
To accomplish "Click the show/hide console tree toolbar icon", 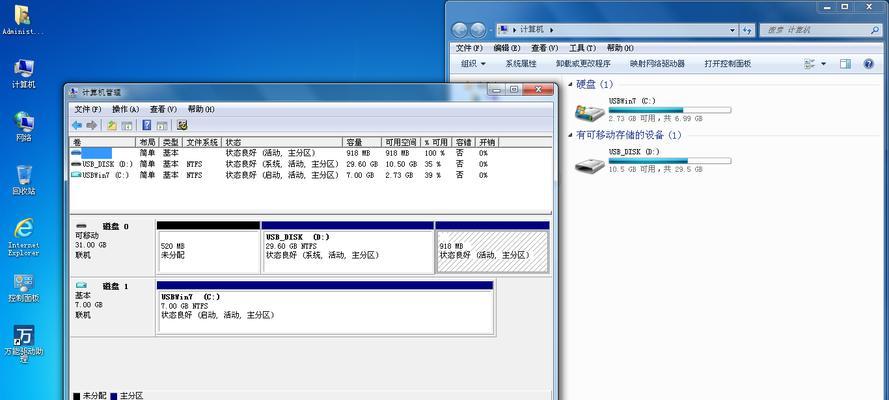I will 128,125.
